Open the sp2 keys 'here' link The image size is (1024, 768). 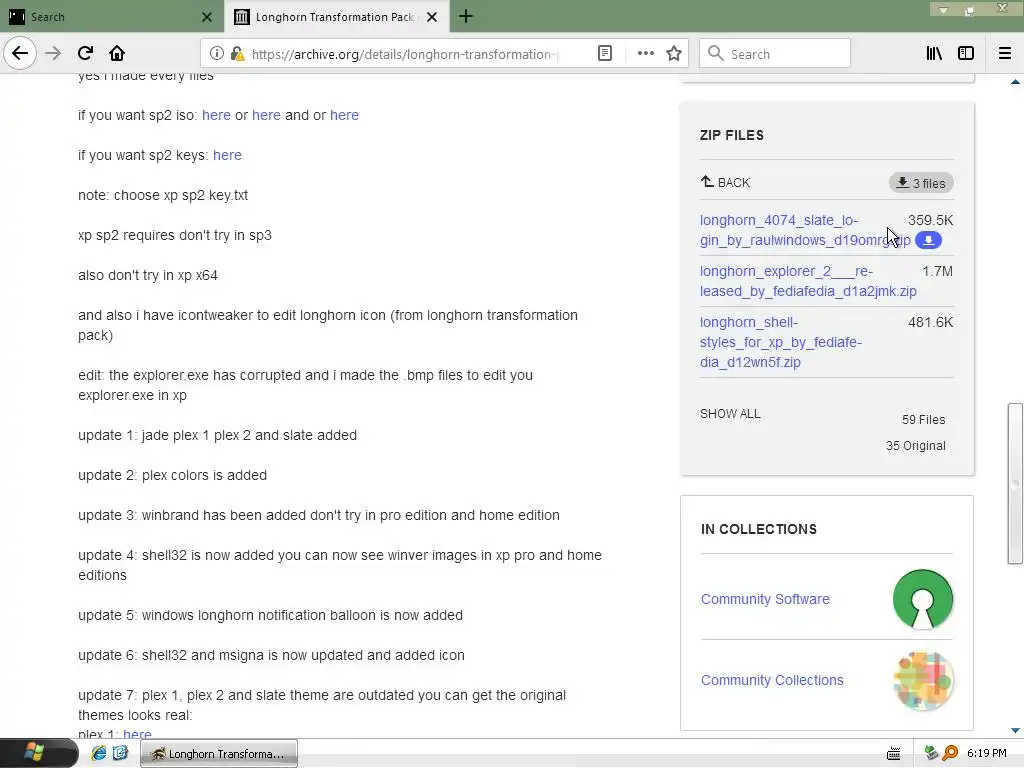coord(227,155)
